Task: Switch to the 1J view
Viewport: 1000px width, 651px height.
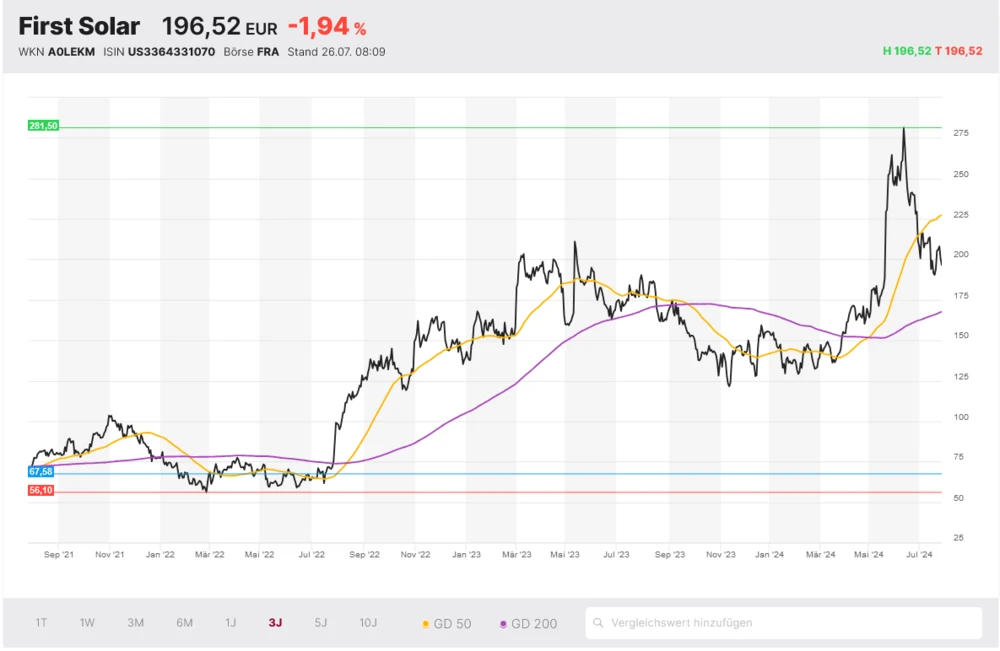Action: pyautogui.click(x=230, y=623)
